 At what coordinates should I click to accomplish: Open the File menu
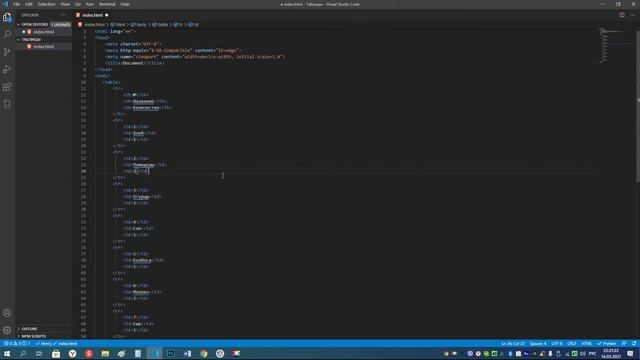click(x=17, y=4)
